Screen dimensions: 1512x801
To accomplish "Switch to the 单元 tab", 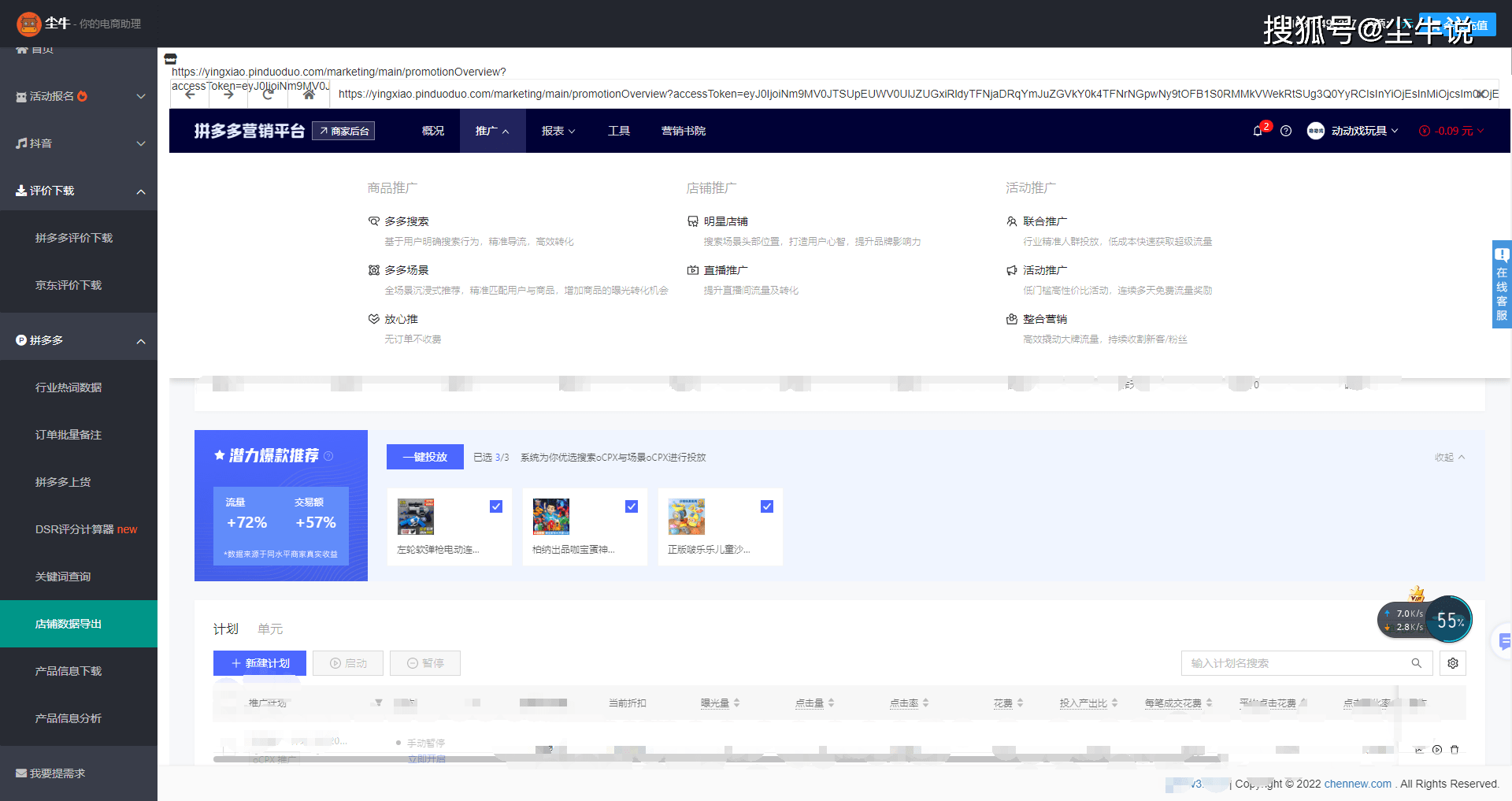I will click(270, 629).
